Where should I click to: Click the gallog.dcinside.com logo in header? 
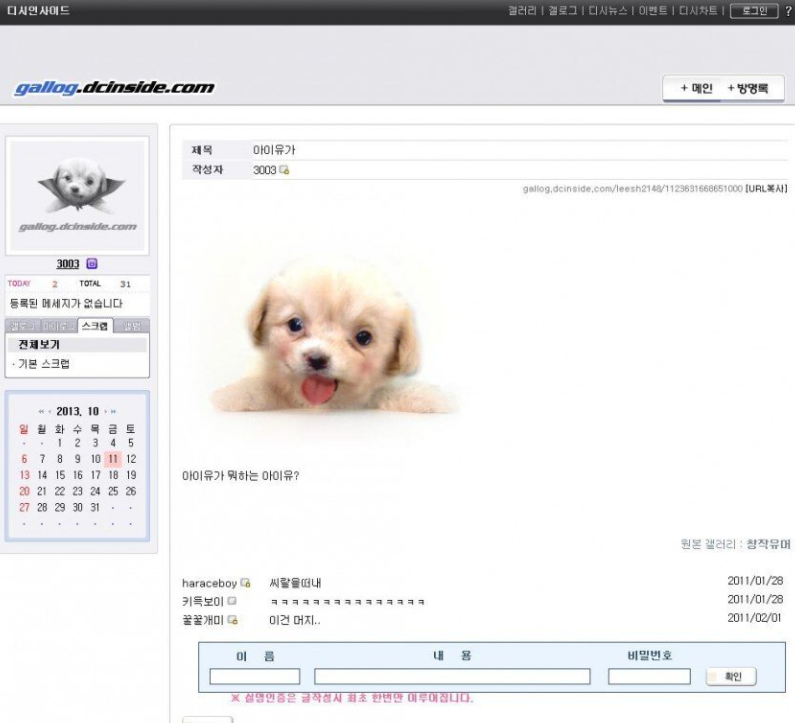(115, 88)
